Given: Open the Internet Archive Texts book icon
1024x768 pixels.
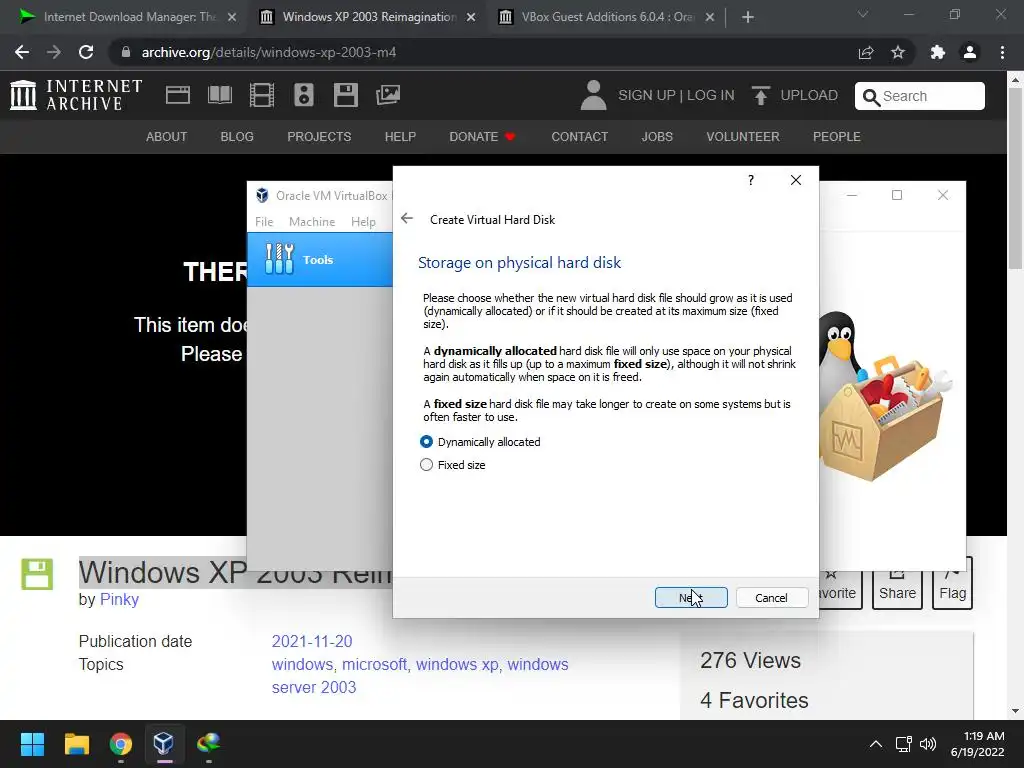Looking at the screenshot, I should pos(219,95).
